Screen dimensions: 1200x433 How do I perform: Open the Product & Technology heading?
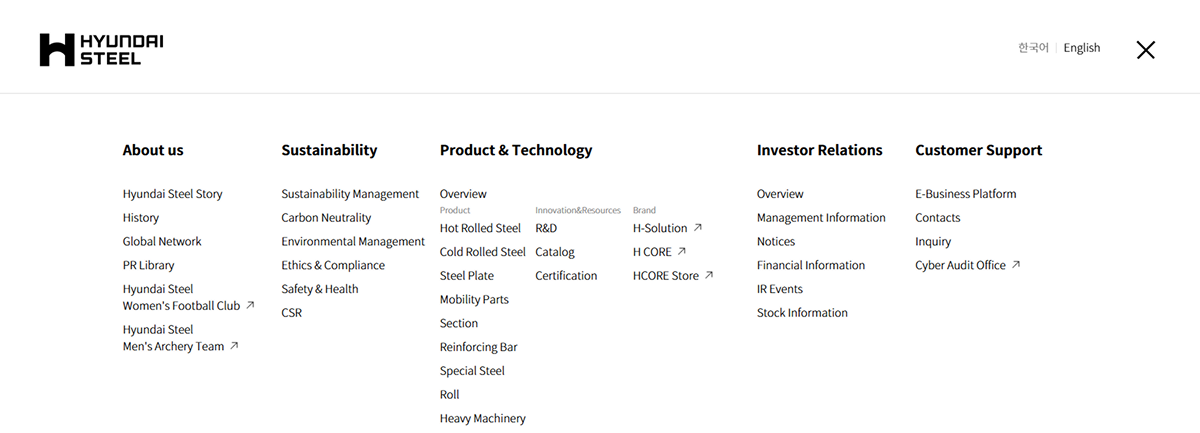click(516, 150)
